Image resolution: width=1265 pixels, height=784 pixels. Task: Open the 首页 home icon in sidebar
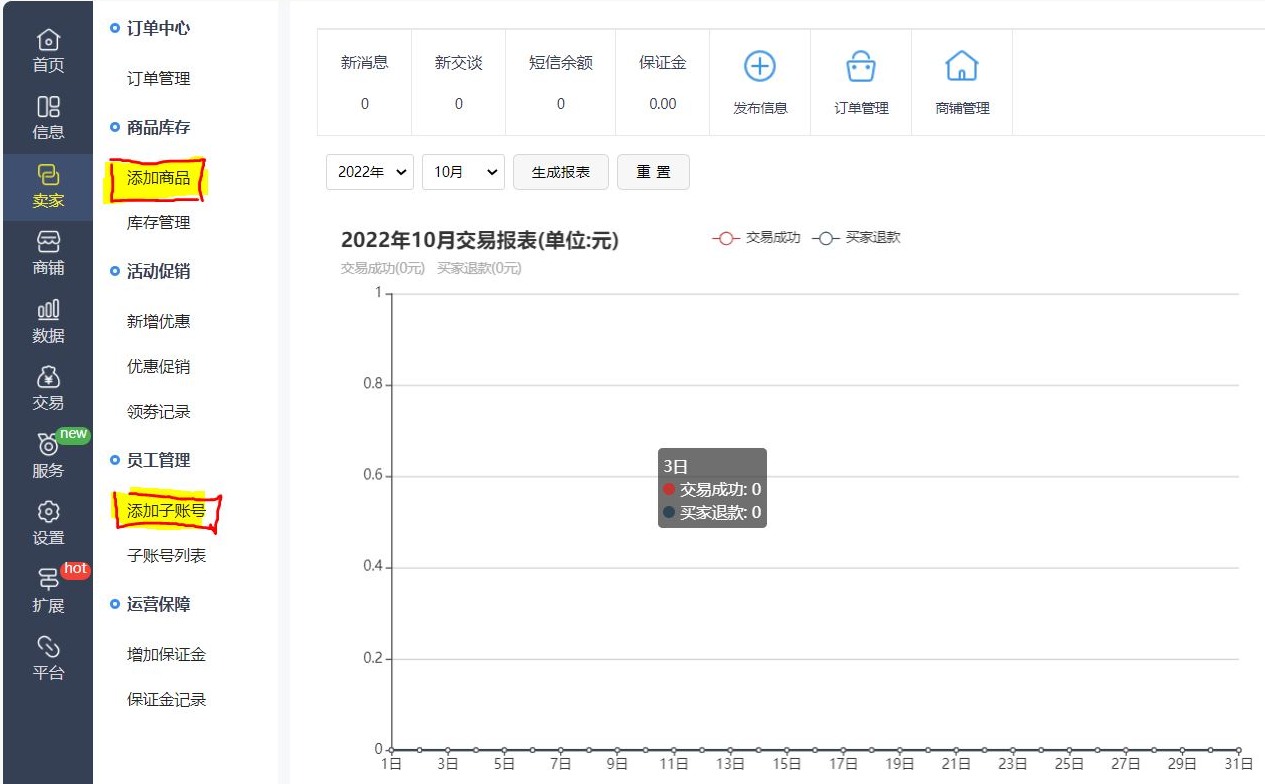(48, 41)
